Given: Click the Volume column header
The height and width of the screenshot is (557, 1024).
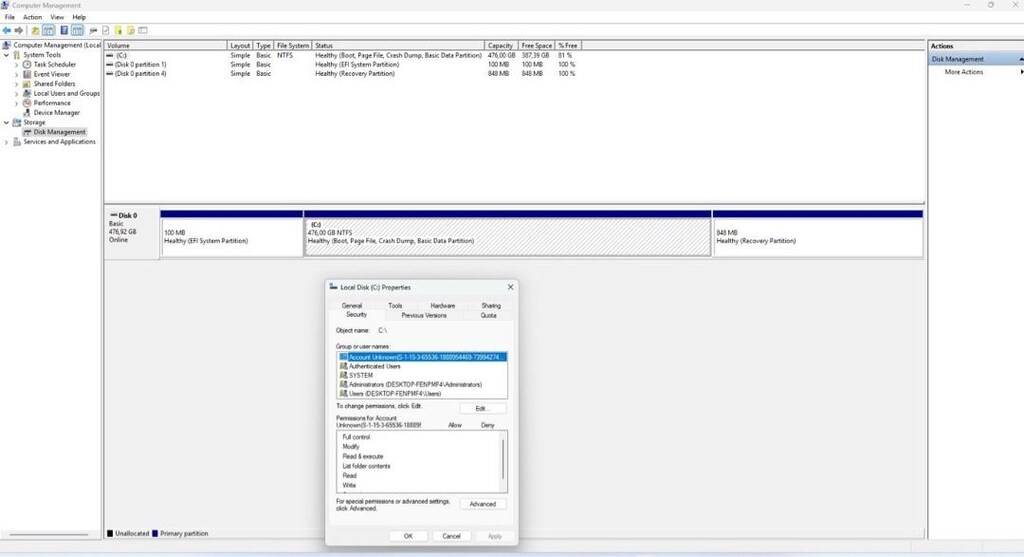Looking at the screenshot, I should tap(165, 46).
